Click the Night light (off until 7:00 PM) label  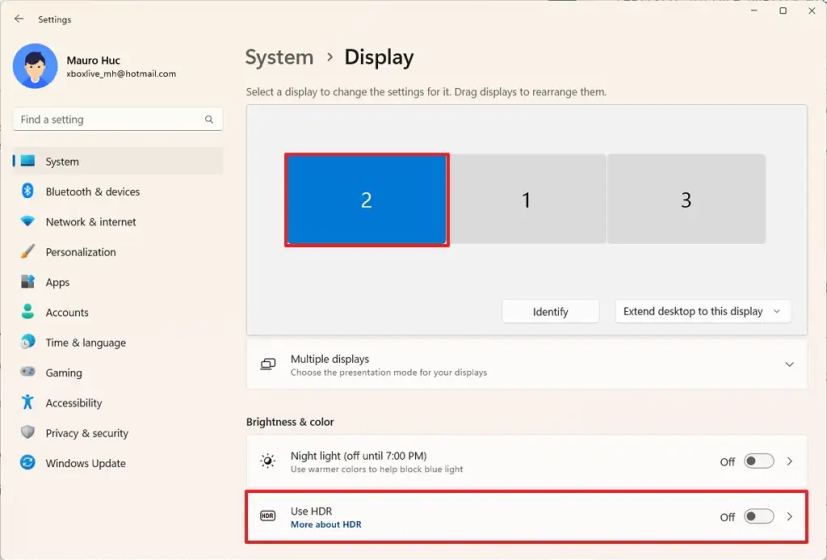(x=359, y=456)
